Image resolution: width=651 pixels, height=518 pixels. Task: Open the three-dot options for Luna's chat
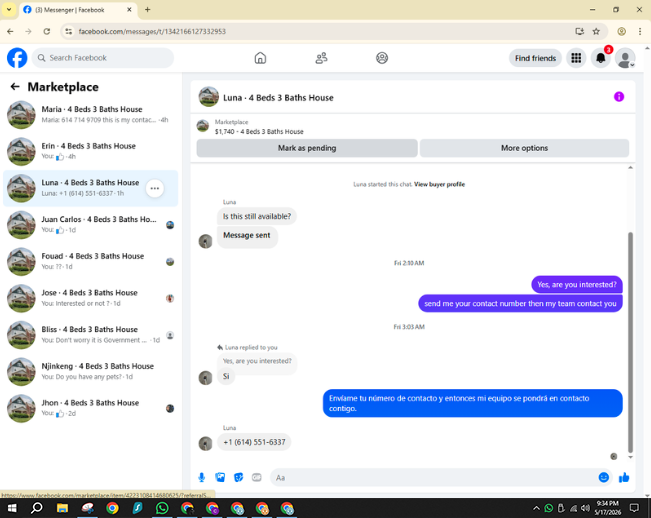155,188
